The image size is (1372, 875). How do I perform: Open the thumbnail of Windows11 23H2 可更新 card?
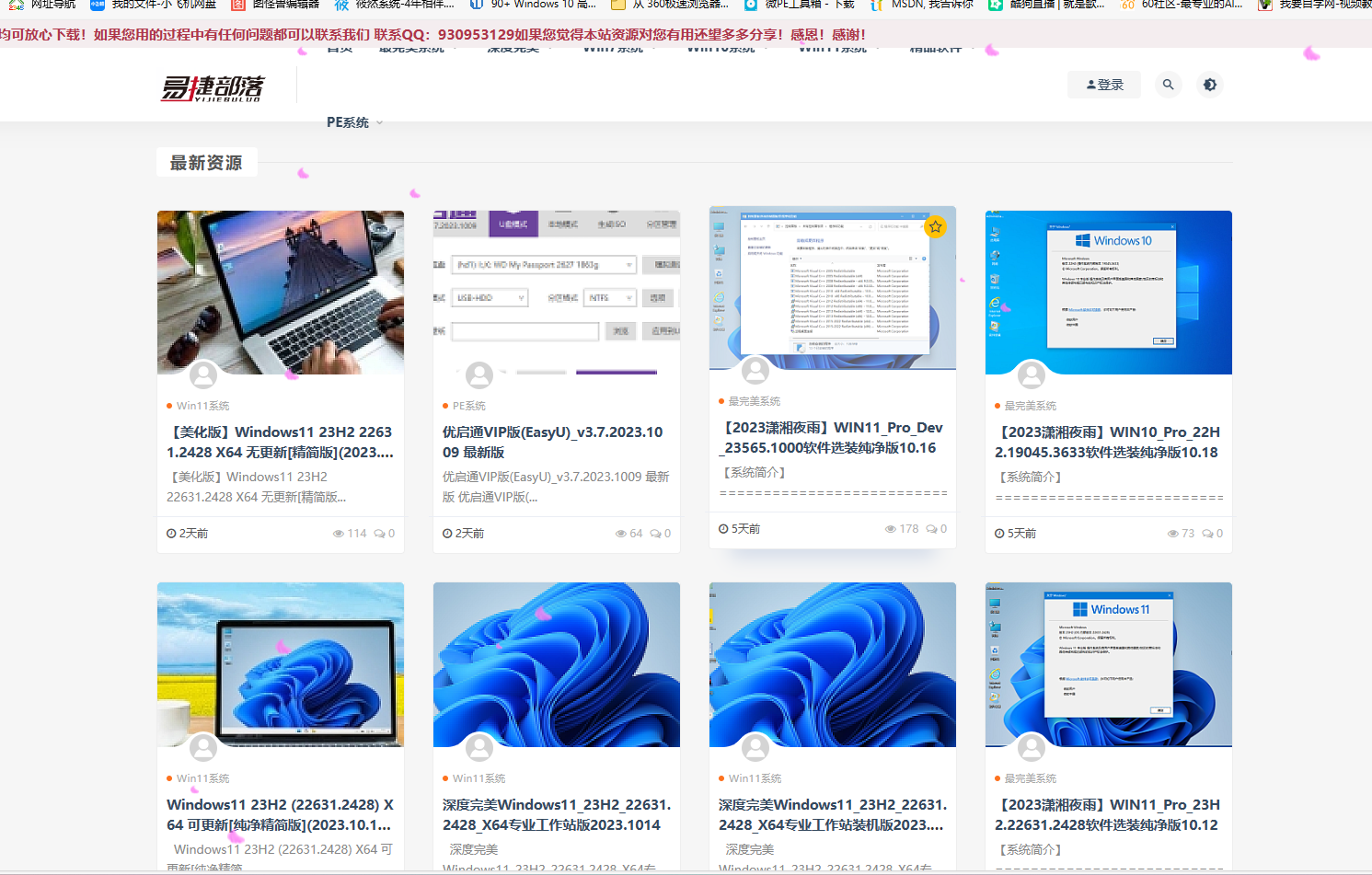[x=281, y=664]
